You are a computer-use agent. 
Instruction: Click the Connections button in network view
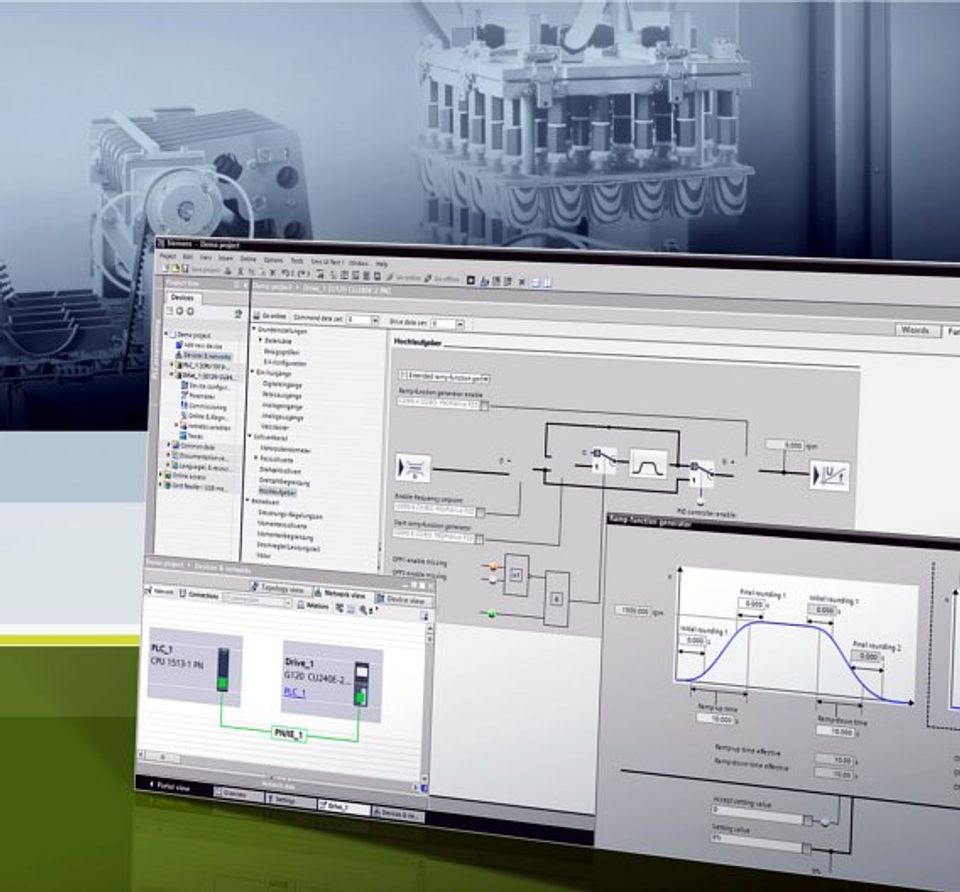[201, 594]
